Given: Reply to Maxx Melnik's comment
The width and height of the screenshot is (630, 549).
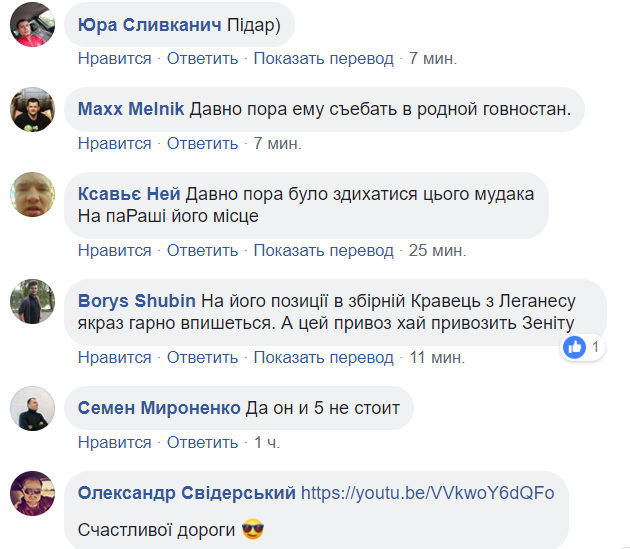Looking at the screenshot, I should (202, 143).
